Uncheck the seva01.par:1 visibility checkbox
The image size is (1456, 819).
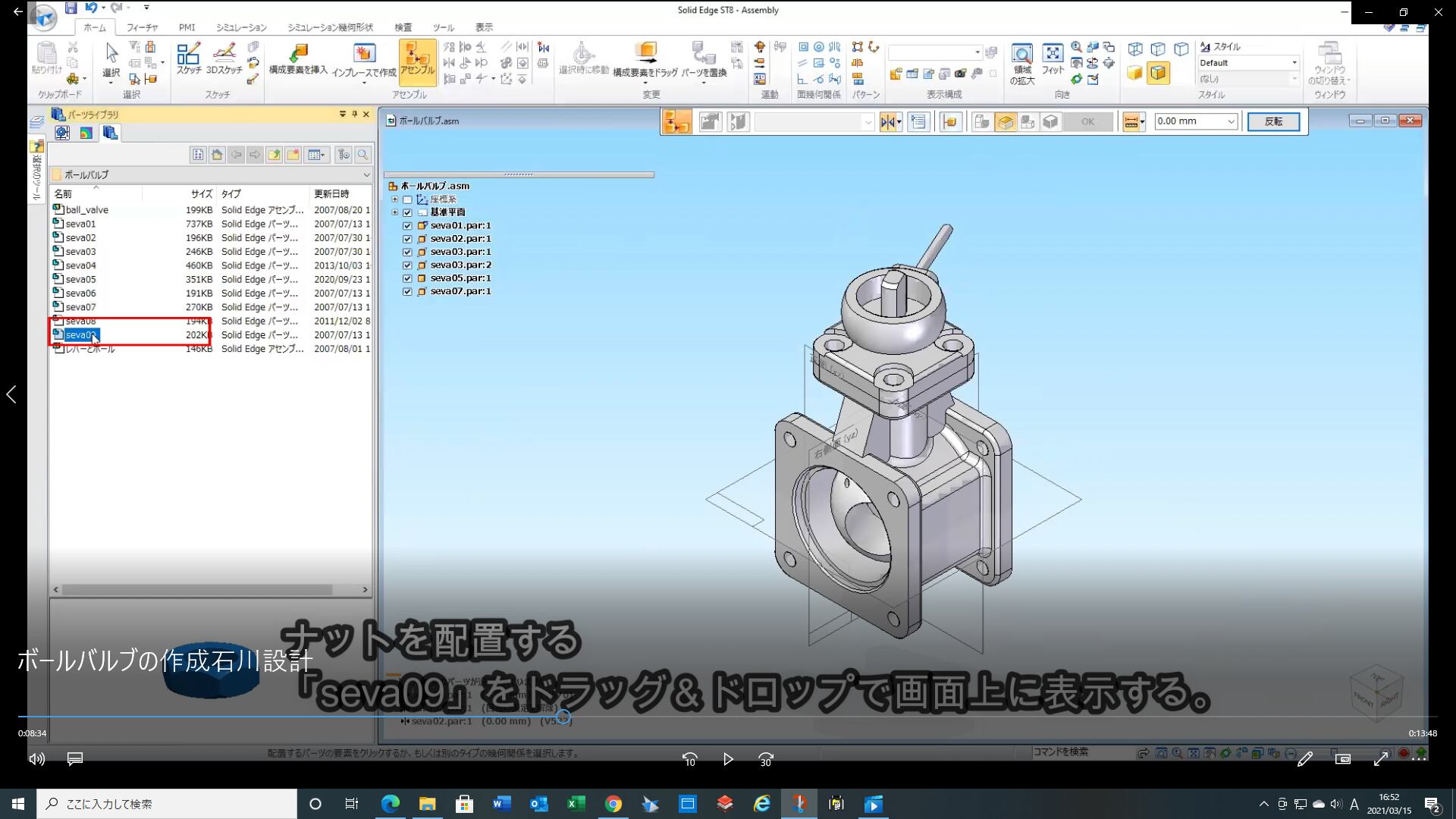tap(407, 225)
